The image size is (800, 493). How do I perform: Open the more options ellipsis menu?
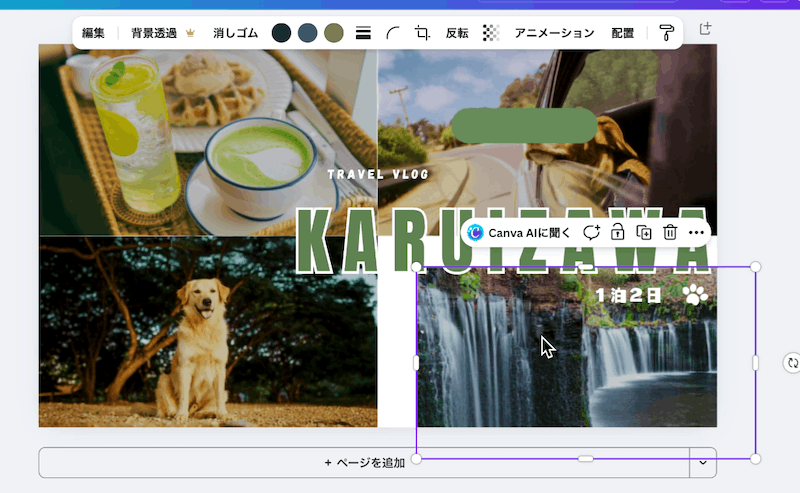696,233
